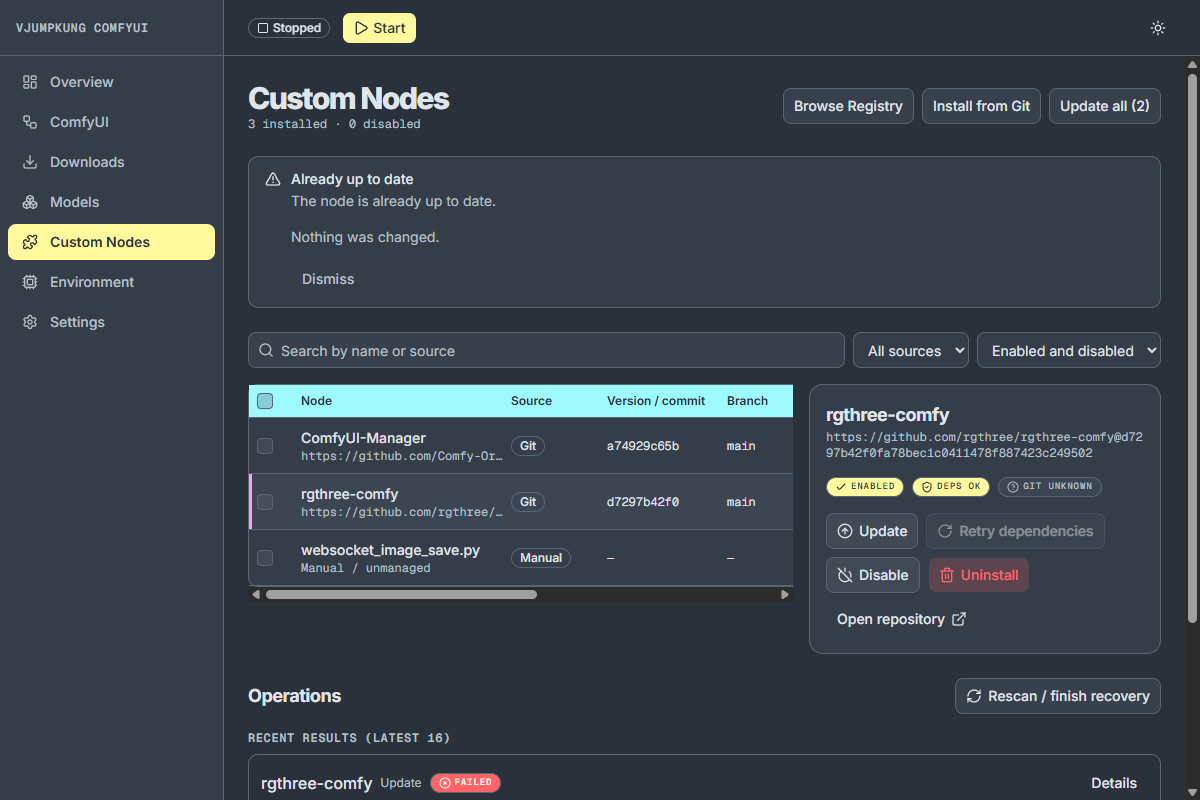
Task: Click the ComfyUI sidebar icon
Action: tap(30, 122)
